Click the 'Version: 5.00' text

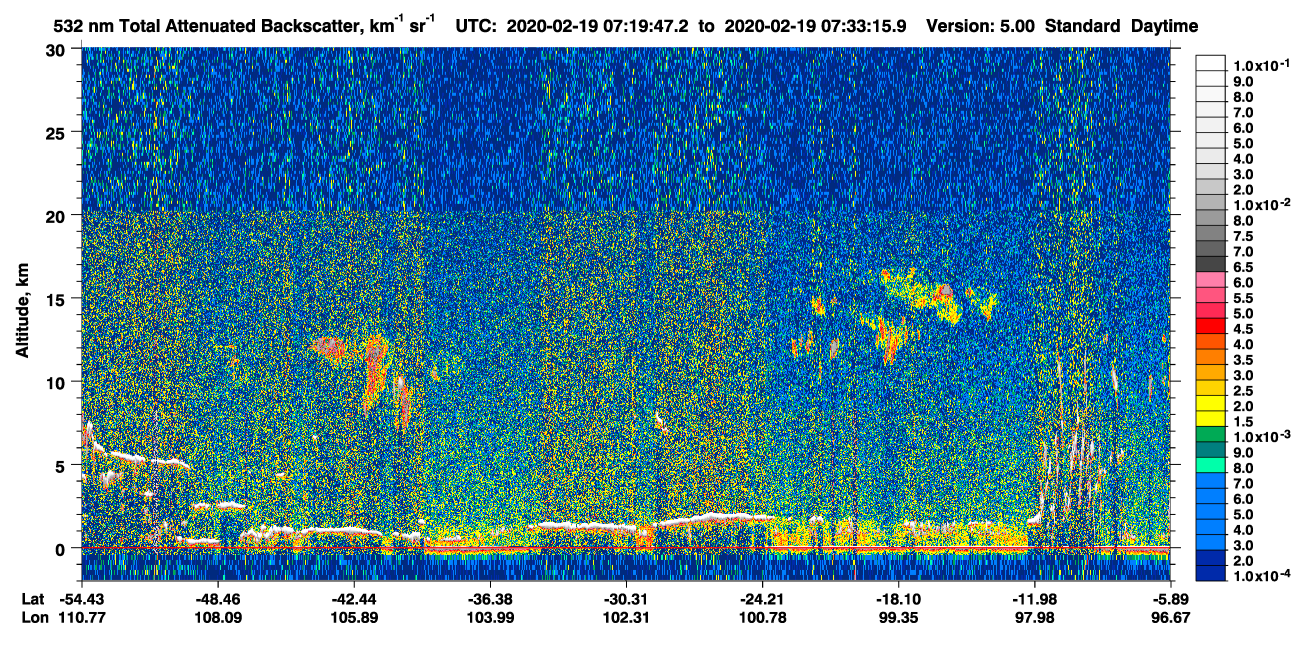pyautogui.click(x=981, y=26)
